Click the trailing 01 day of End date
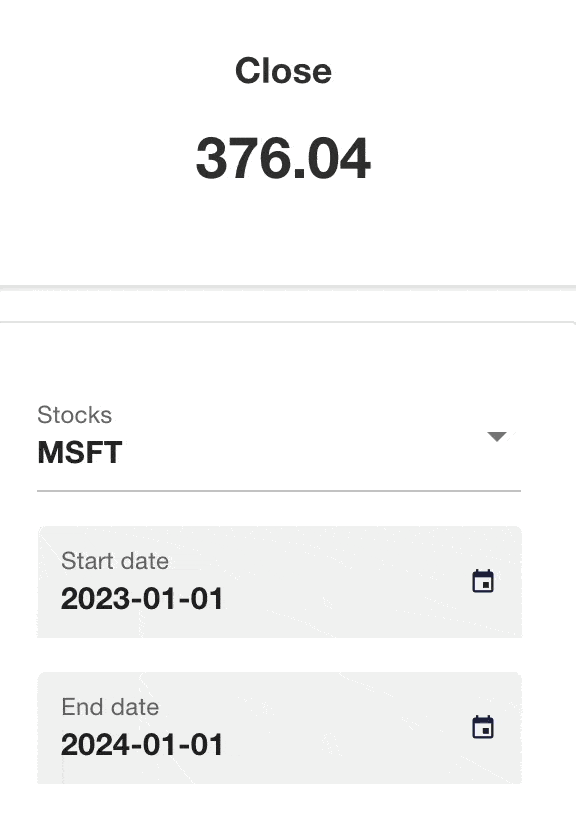This screenshot has height=816, width=576. tap(207, 744)
